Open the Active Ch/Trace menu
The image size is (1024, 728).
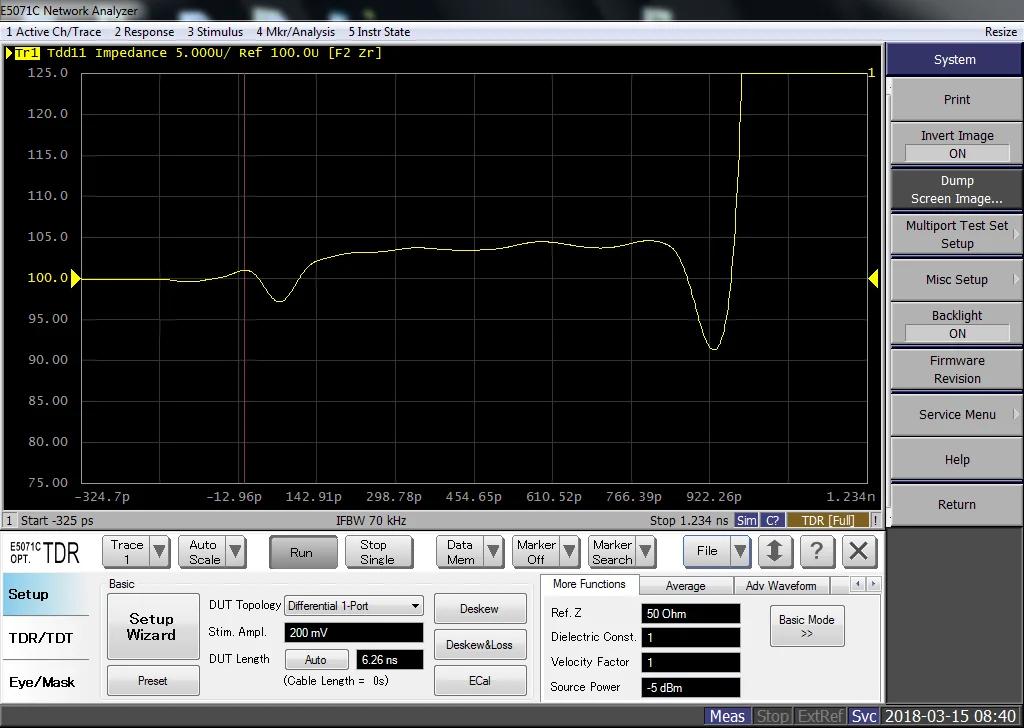click(x=54, y=31)
